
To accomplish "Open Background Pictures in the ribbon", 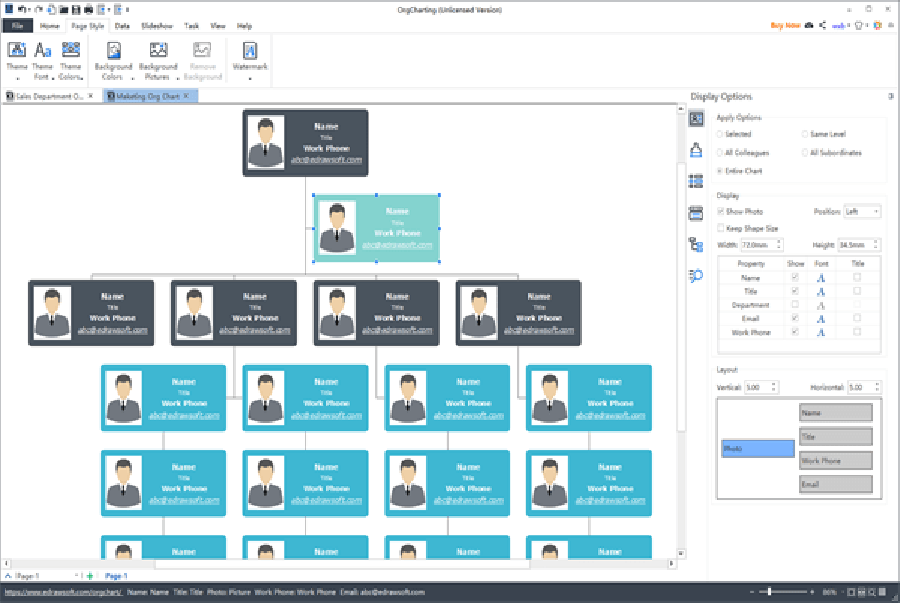I will tap(158, 50).
